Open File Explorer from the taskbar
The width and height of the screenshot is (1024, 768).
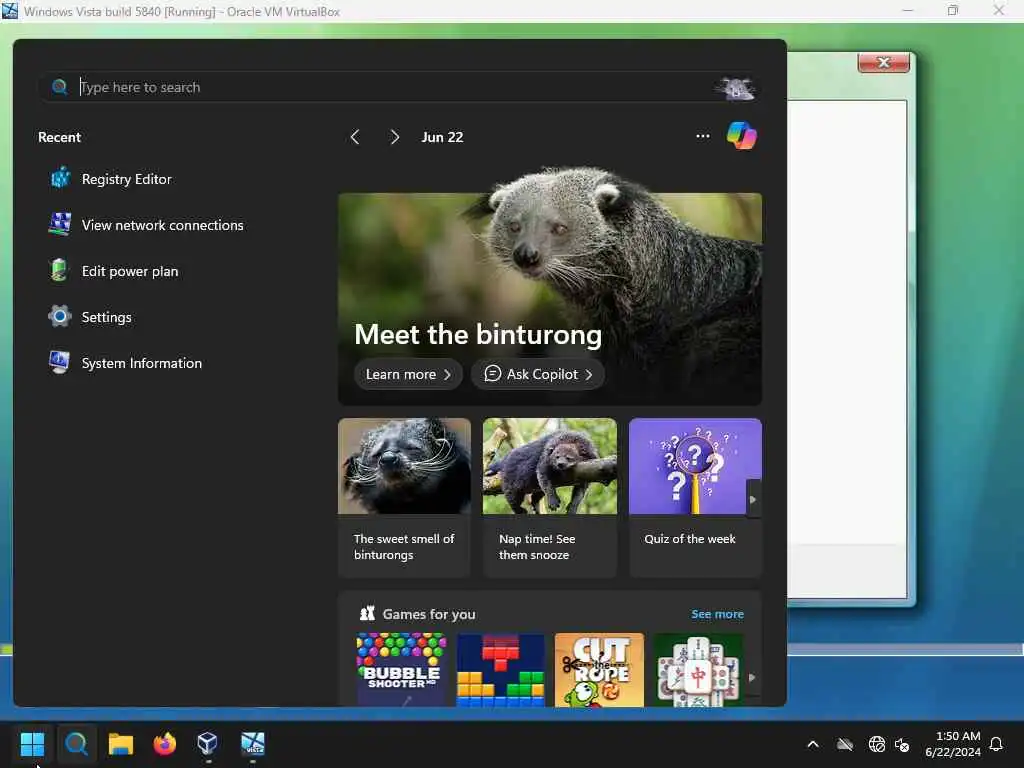tap(121, 743)
